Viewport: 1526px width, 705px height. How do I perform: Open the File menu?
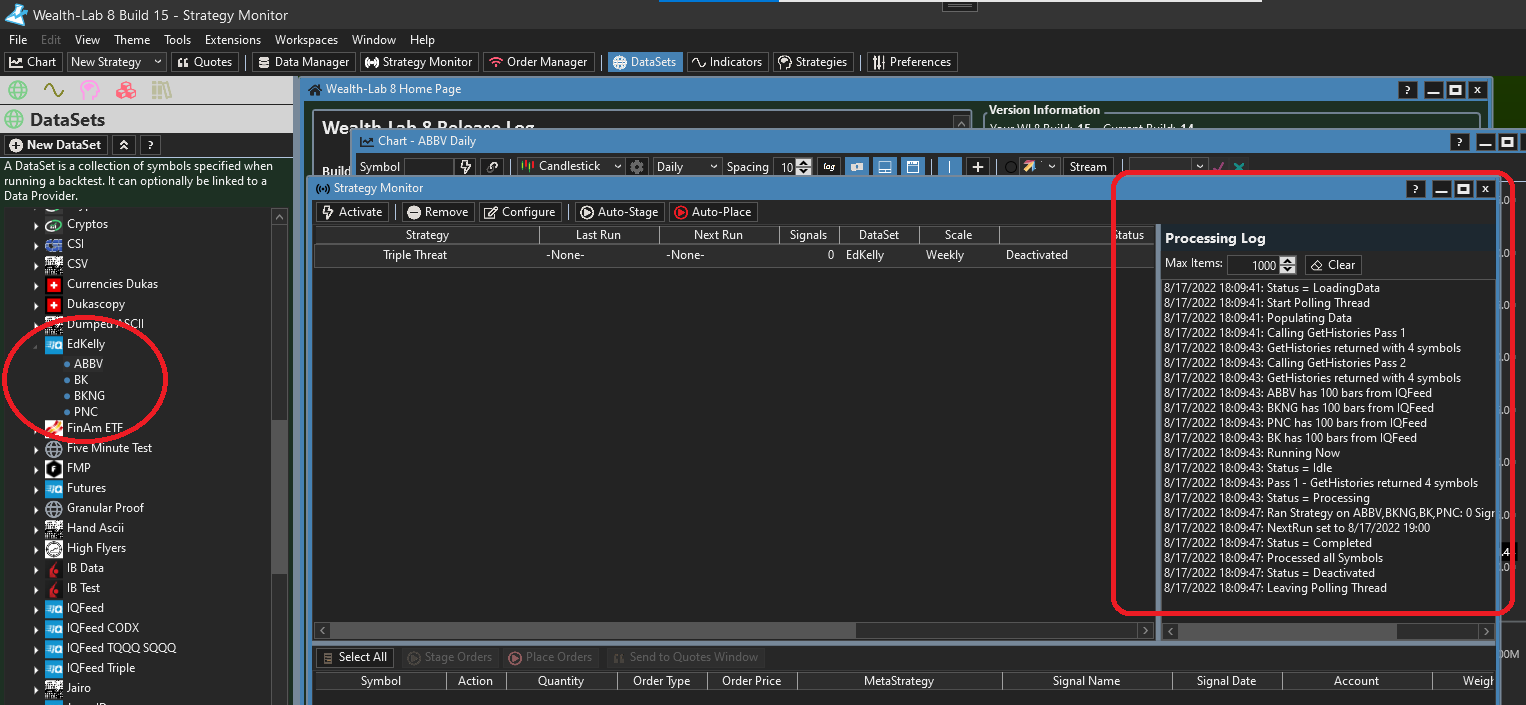pyautogui.click(x=18, y=40)
